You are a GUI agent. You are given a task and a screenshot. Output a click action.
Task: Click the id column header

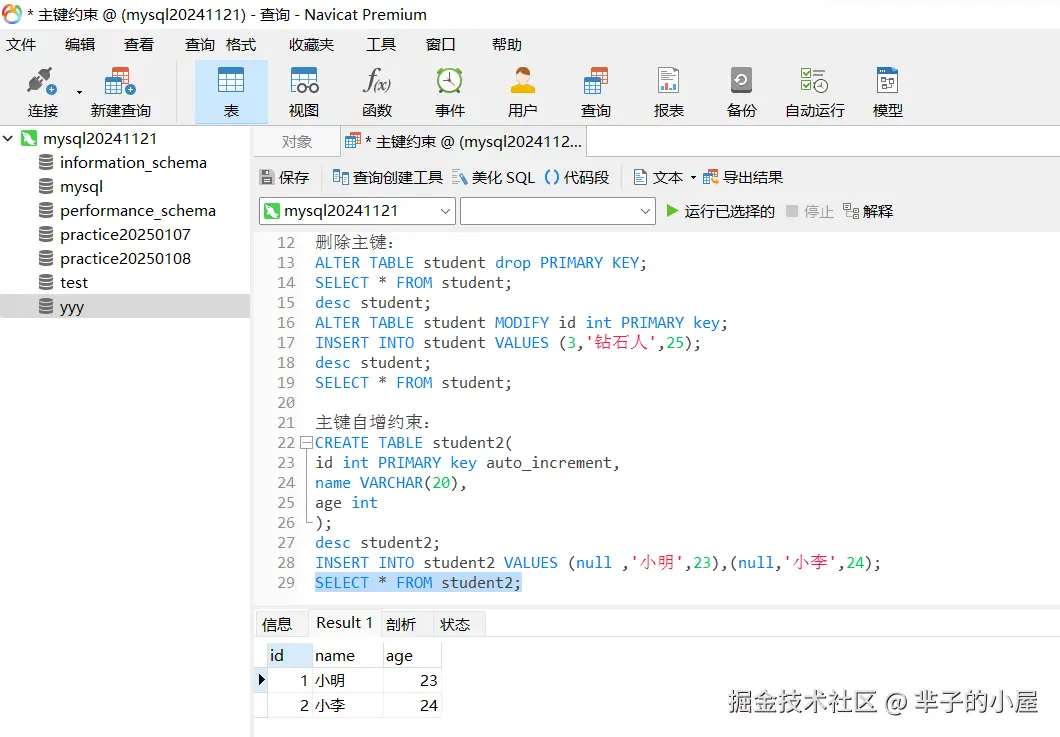point(290,655)
